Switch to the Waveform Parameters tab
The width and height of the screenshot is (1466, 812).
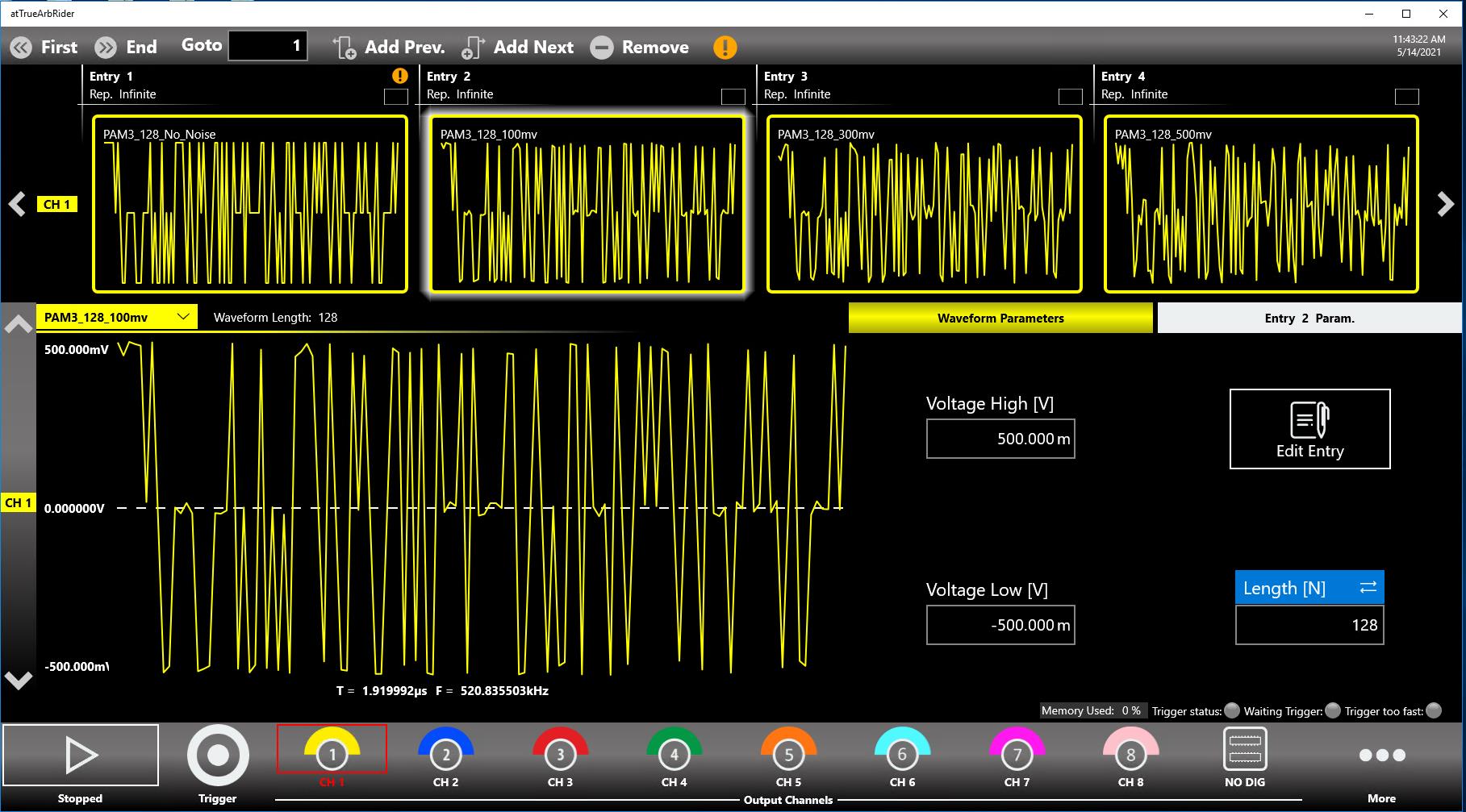pyautogui.click(x=1000, y=319)
